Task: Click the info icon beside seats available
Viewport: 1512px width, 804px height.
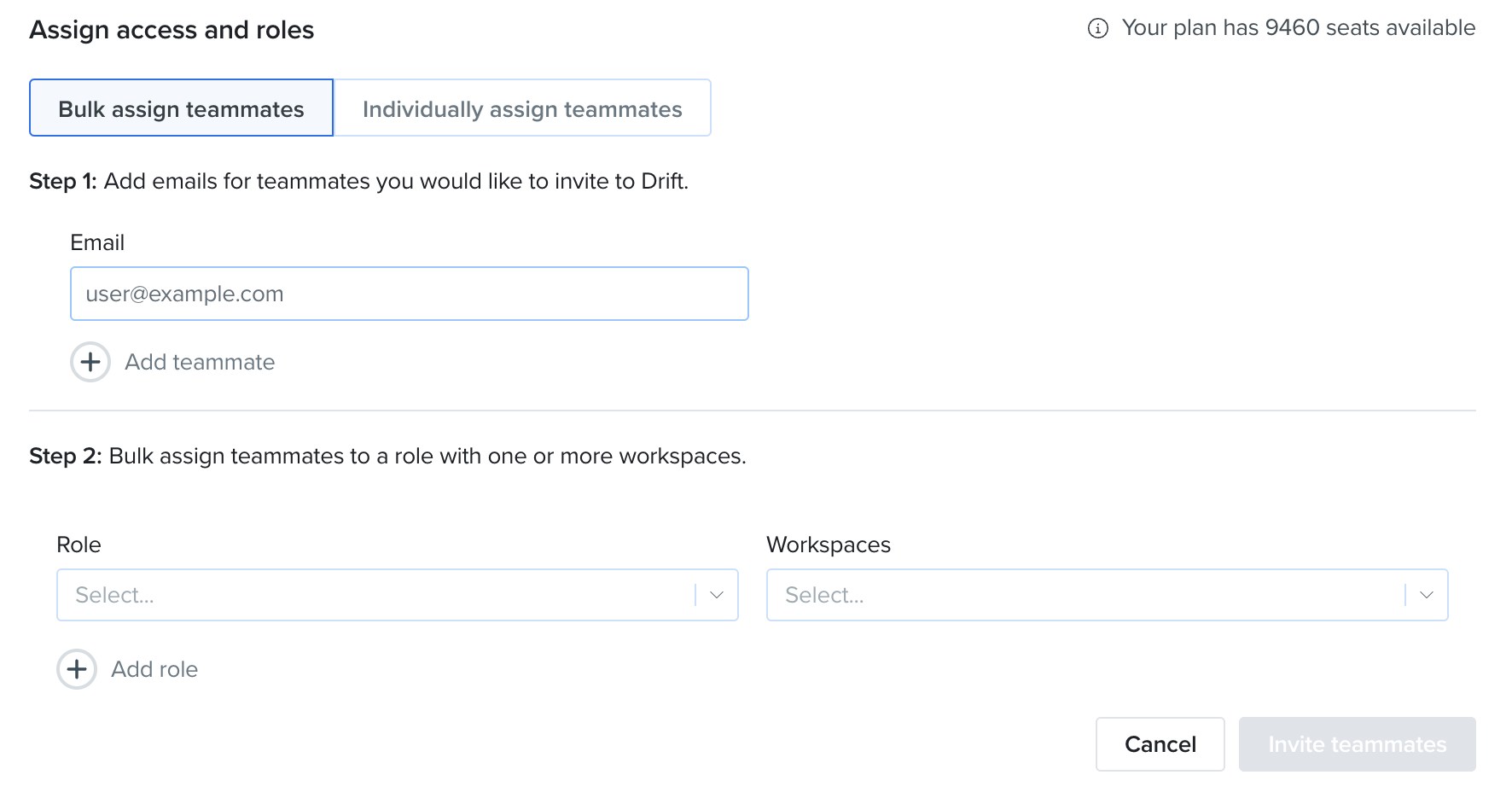Action: pos(1098,29)
